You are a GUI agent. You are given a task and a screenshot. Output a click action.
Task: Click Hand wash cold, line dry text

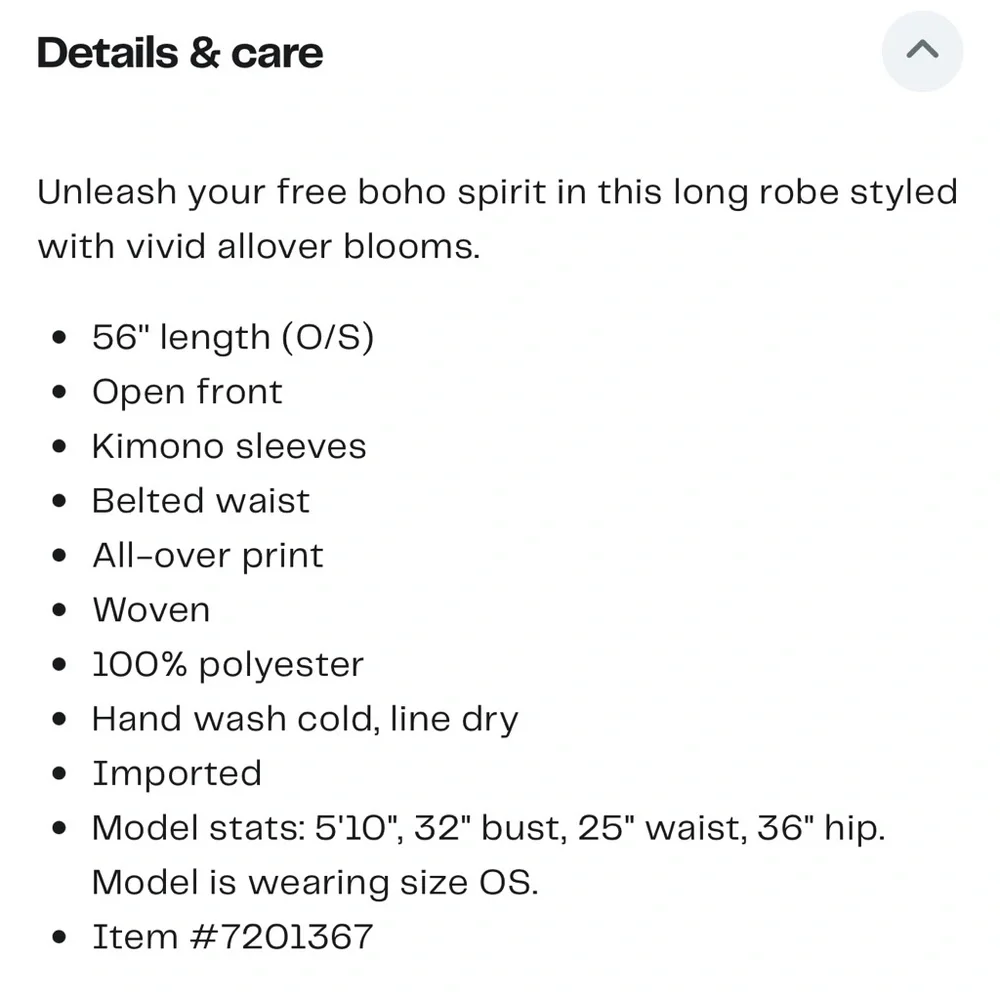[x=305, y=719]
